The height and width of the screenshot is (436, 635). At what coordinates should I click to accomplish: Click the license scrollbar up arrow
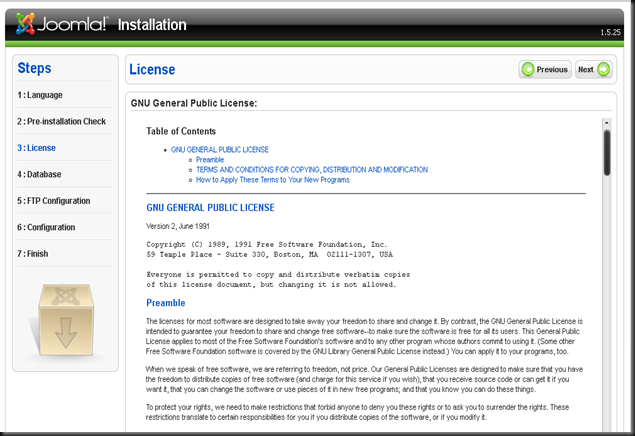click(x=607, y=123)
